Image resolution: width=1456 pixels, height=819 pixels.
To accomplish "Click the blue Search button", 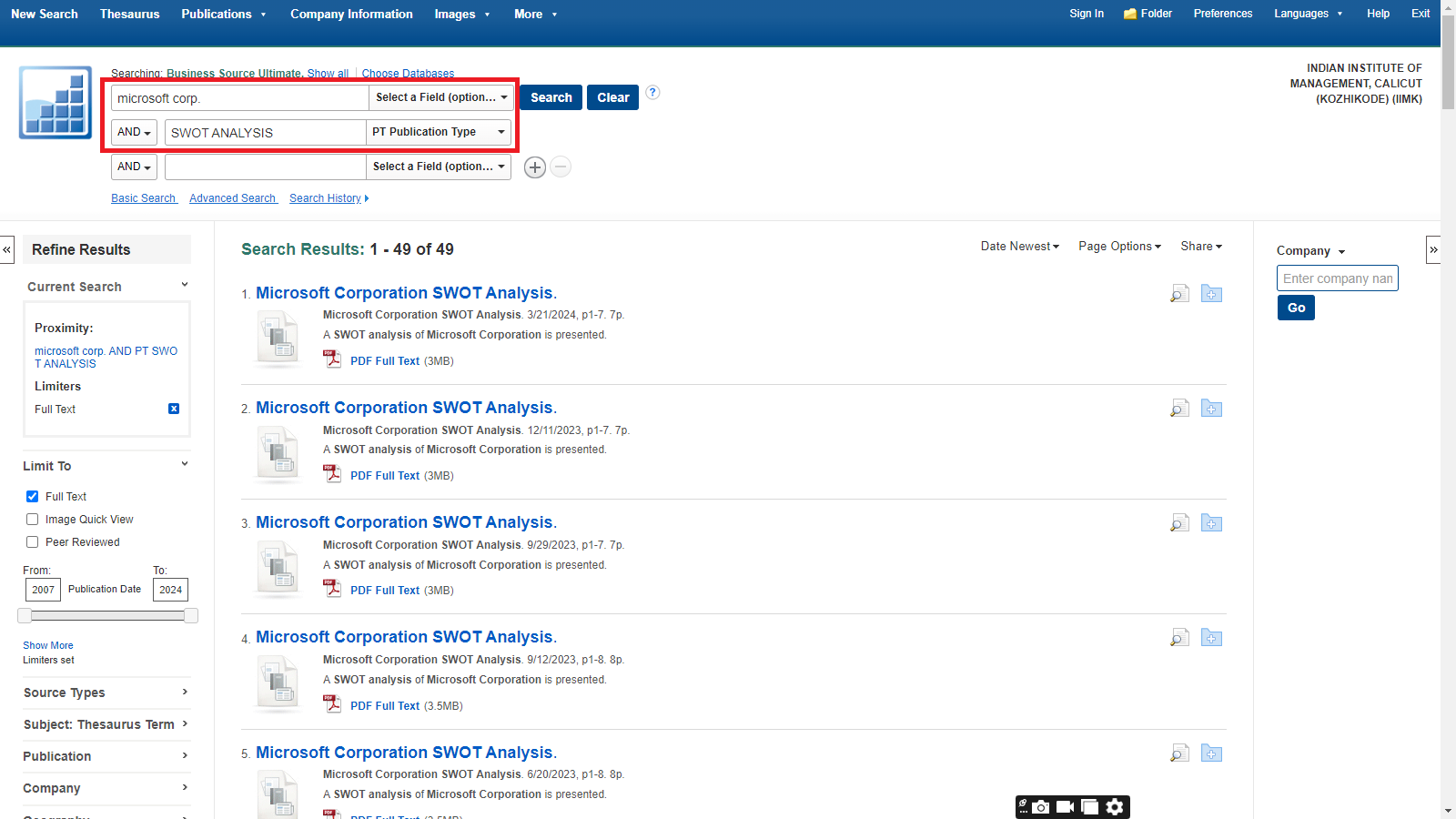I will [x=551, y=97].
